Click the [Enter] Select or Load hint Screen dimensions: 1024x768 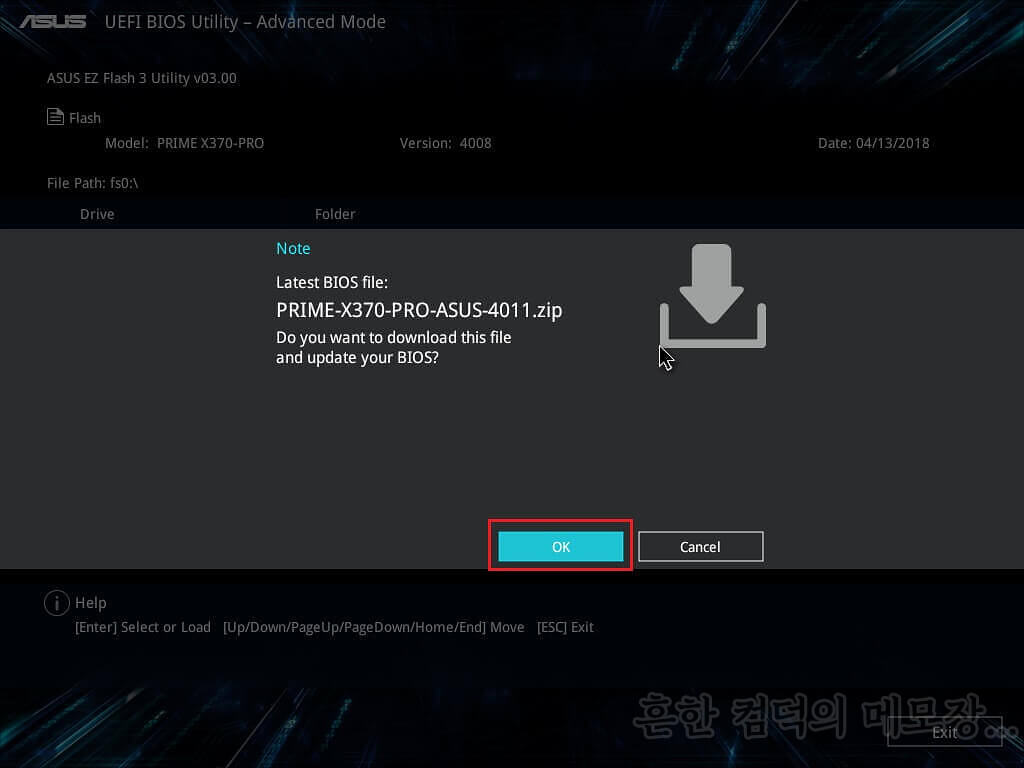(142, 627)
